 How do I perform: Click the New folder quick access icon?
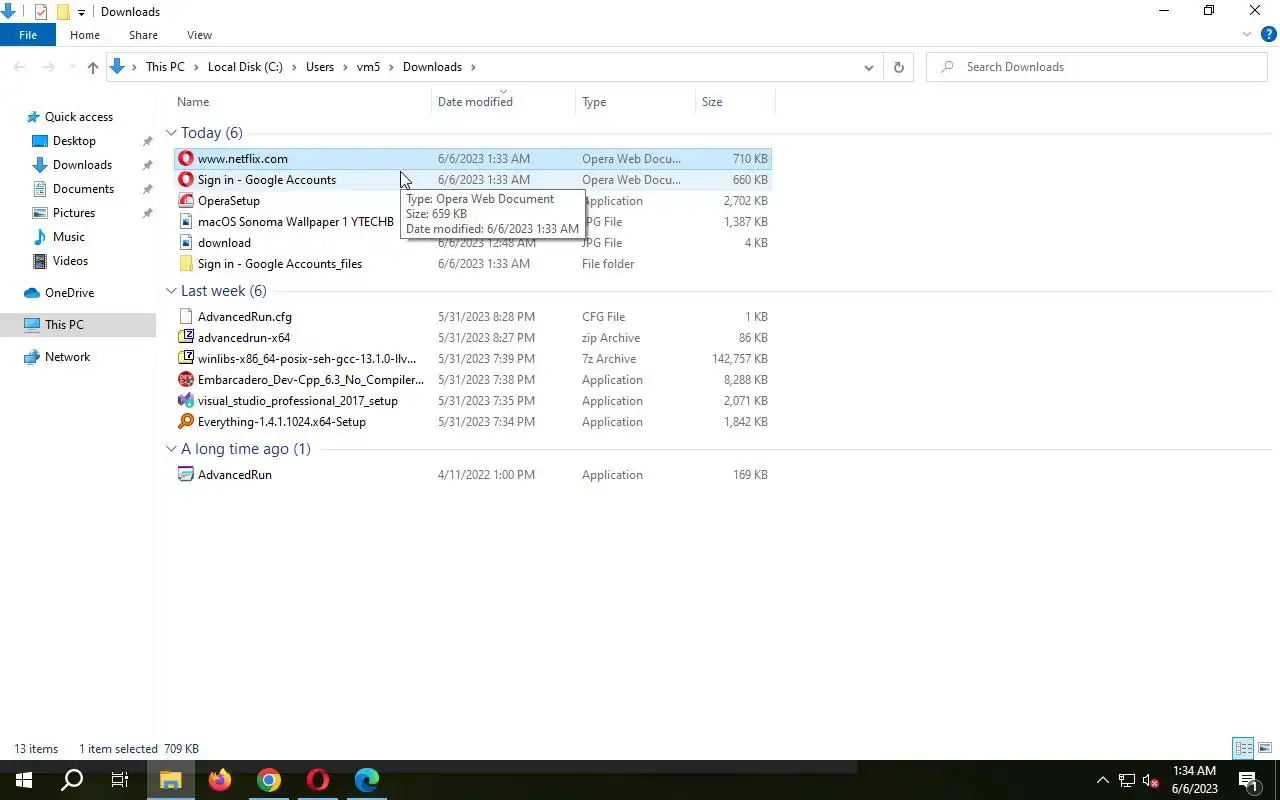point(63,12)
